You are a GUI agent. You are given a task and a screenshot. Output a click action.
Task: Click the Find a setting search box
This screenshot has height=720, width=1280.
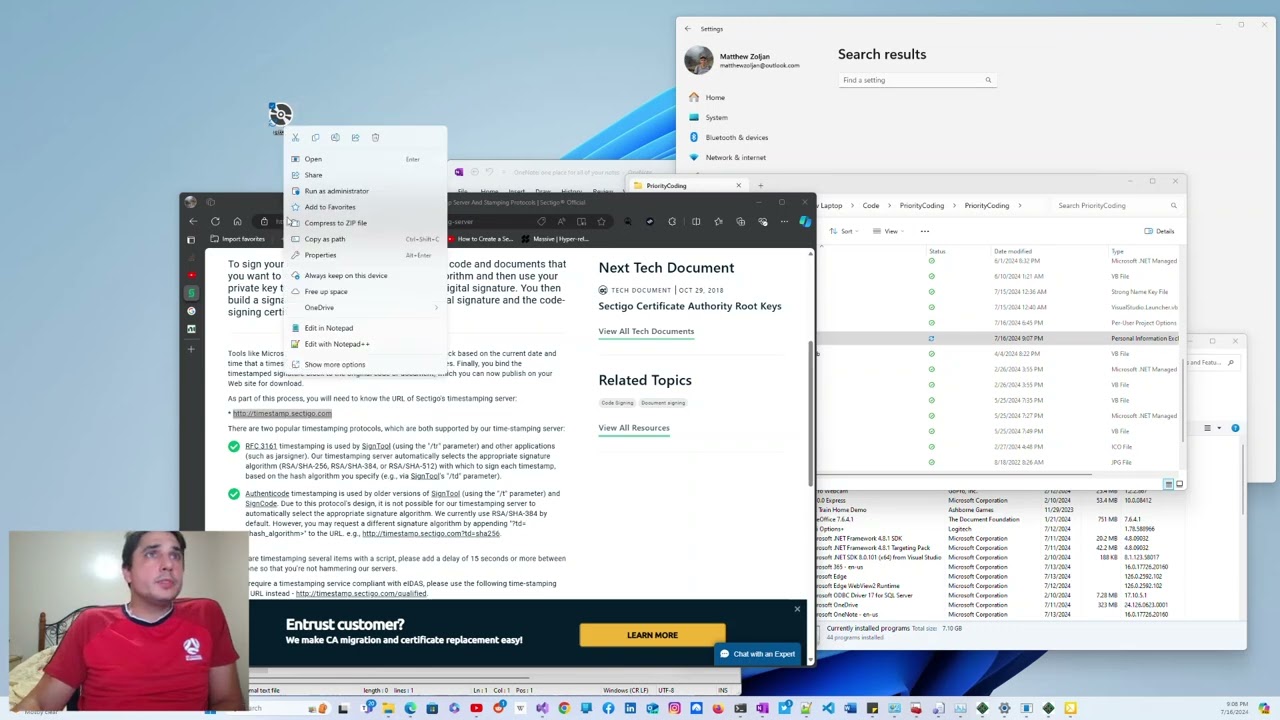click(916, 80)
